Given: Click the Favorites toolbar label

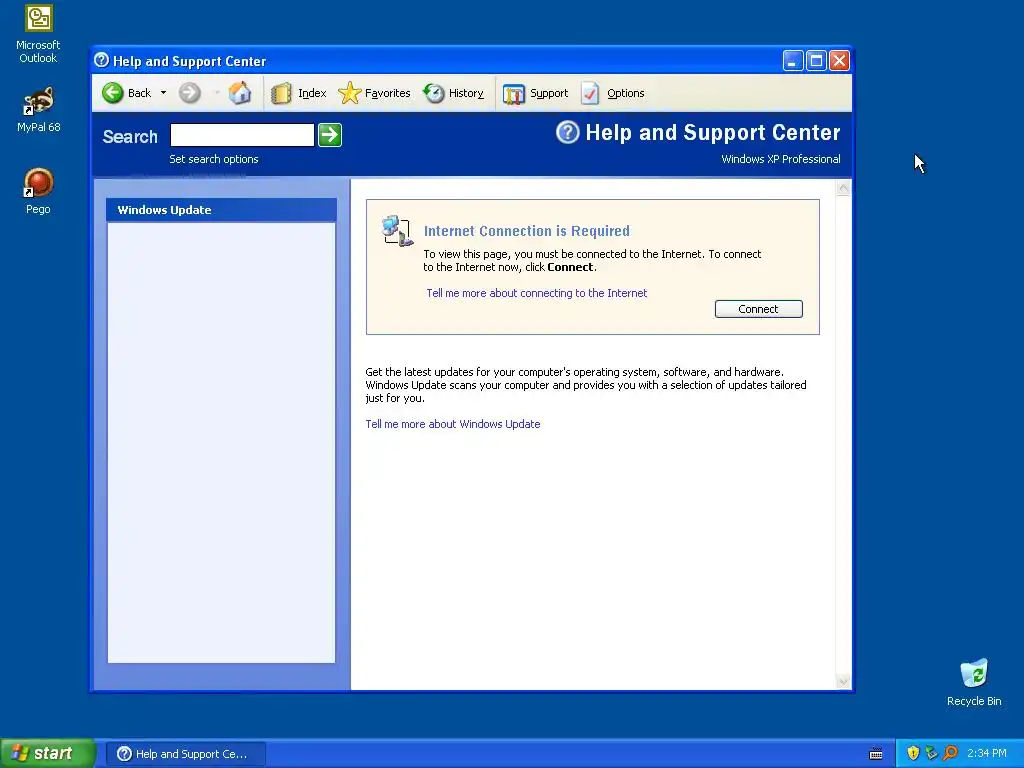Looking at the screenshot, I should pyautogui.click(x=387, y=93).
